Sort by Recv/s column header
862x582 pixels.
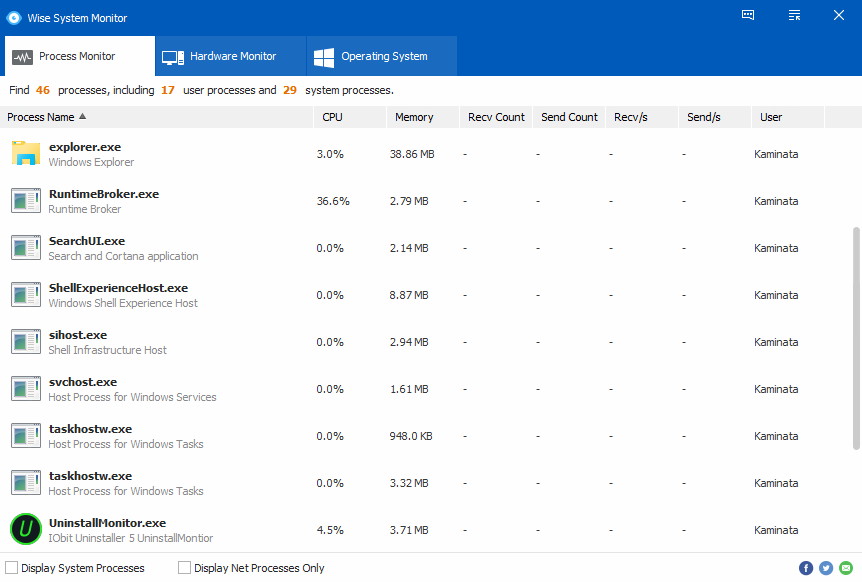coord(642,117)
